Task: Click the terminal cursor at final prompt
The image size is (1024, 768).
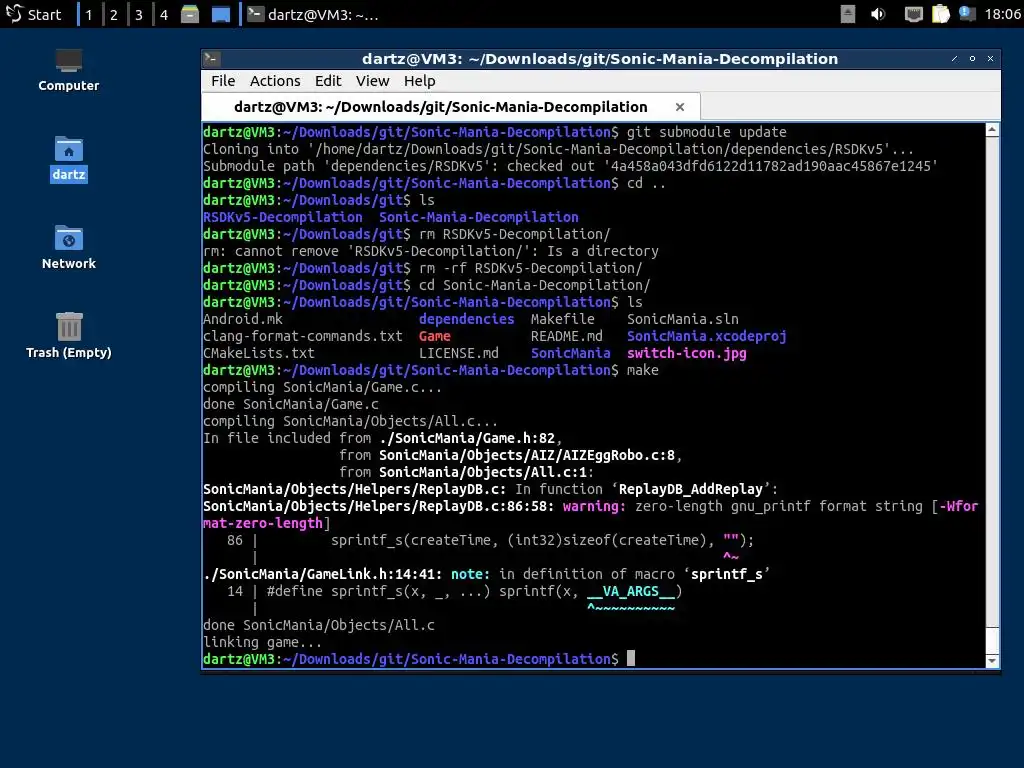Action: (x=631, y=658)
